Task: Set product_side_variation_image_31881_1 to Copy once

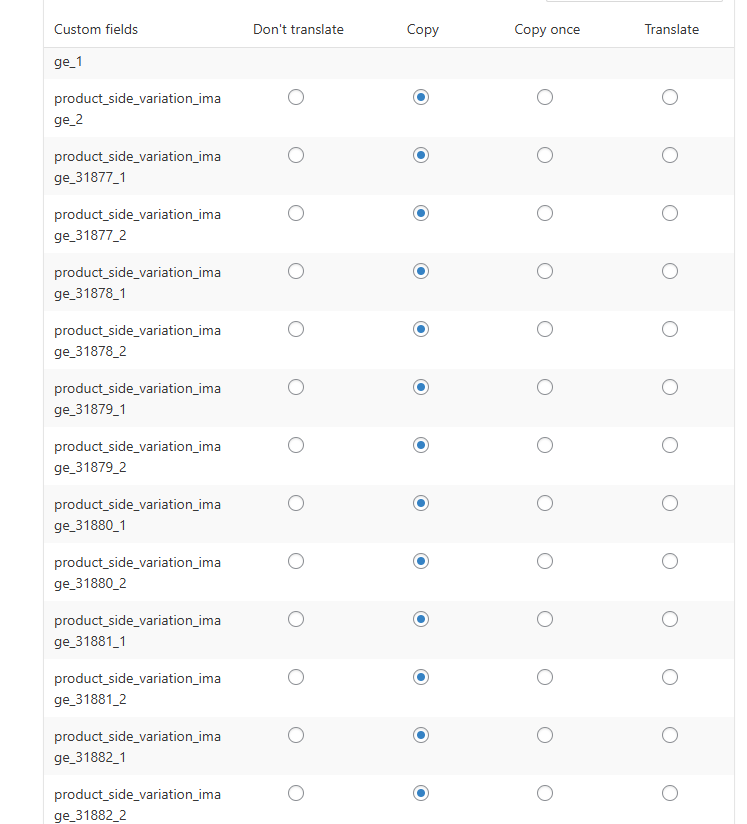Action: coord(545,619)
